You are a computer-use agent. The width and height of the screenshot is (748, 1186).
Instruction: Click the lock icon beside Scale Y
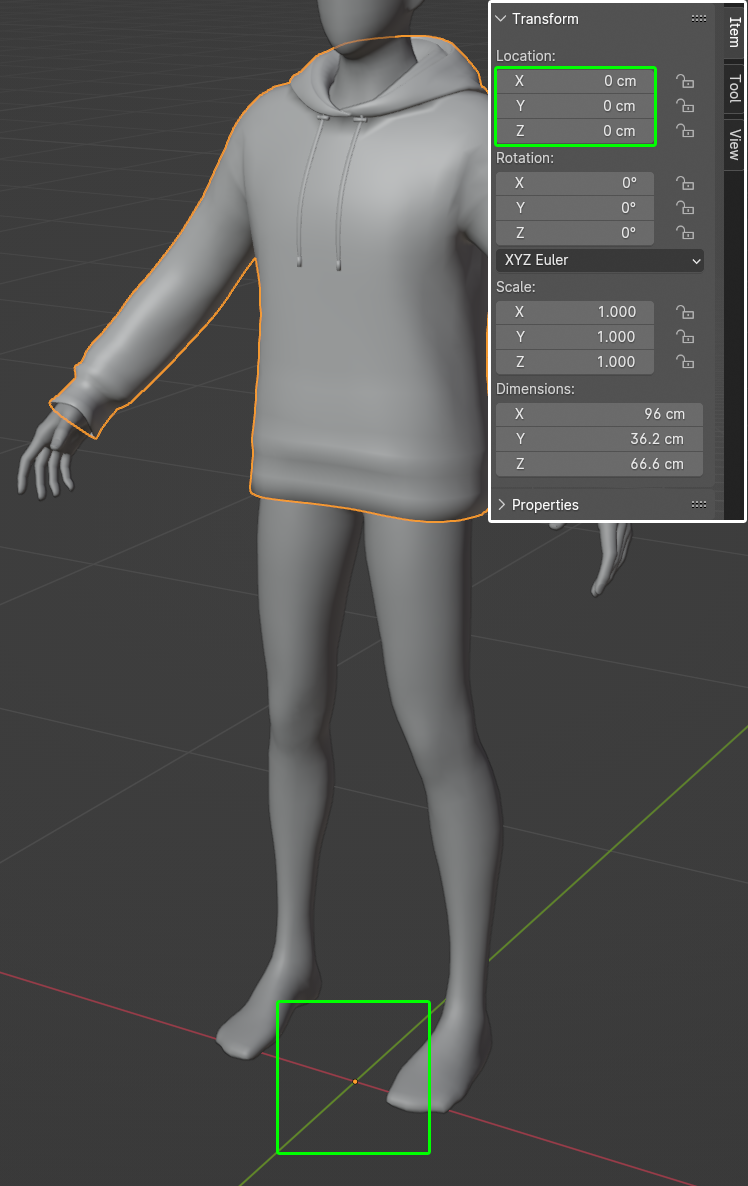[x=685, y=337]
